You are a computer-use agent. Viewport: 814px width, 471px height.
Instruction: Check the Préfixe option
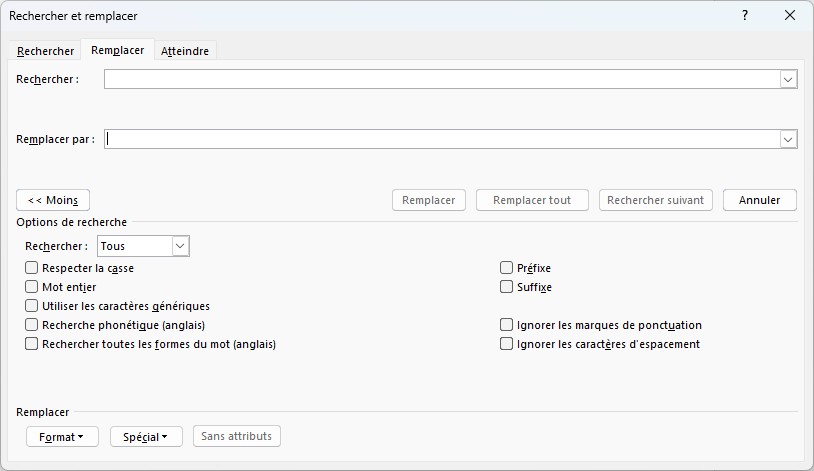pyautogui.click(x=506, y=268)
